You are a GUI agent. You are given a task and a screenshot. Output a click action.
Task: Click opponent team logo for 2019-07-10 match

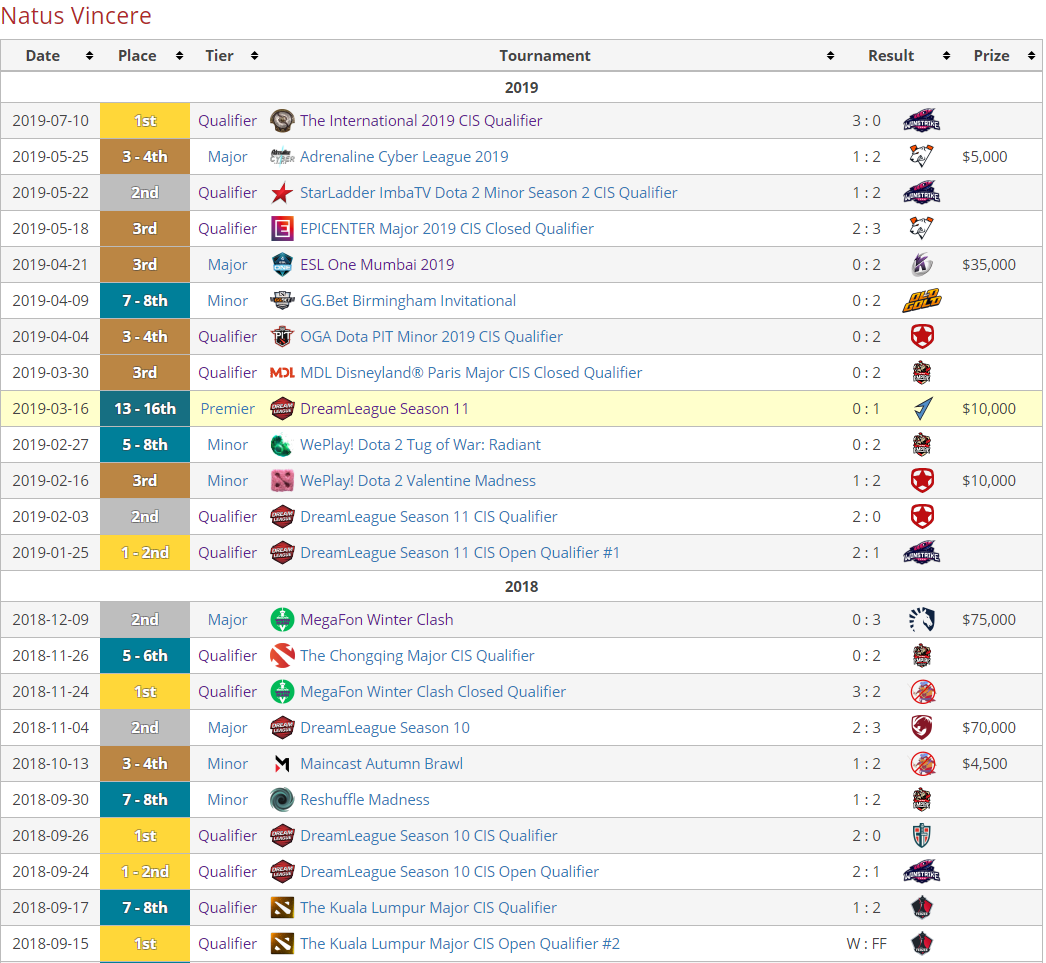(x=922, y=121)
